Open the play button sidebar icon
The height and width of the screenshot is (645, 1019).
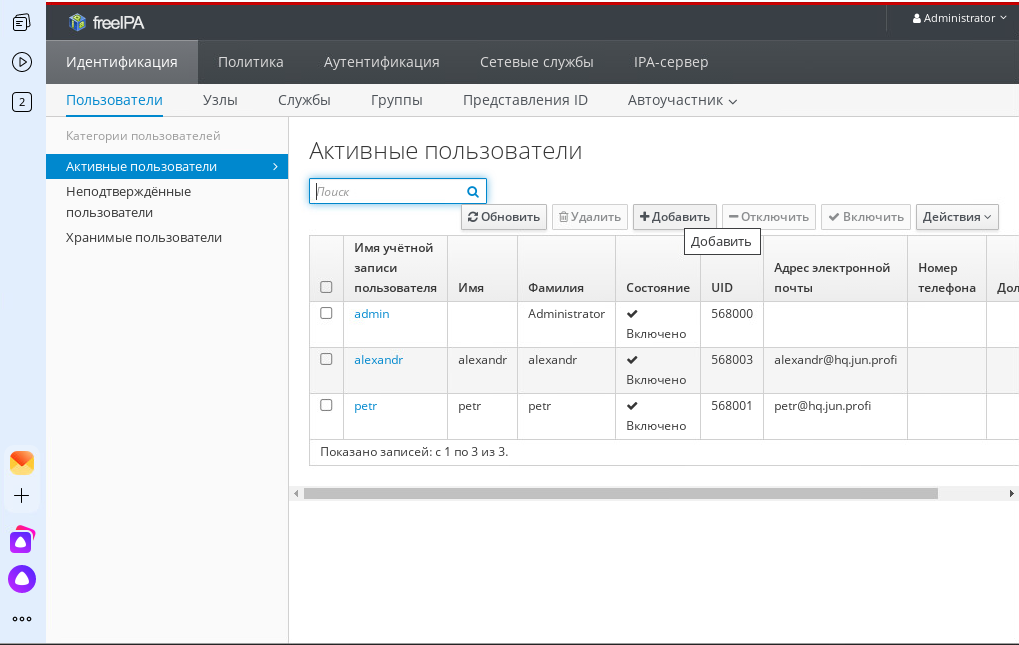[22, 61]
